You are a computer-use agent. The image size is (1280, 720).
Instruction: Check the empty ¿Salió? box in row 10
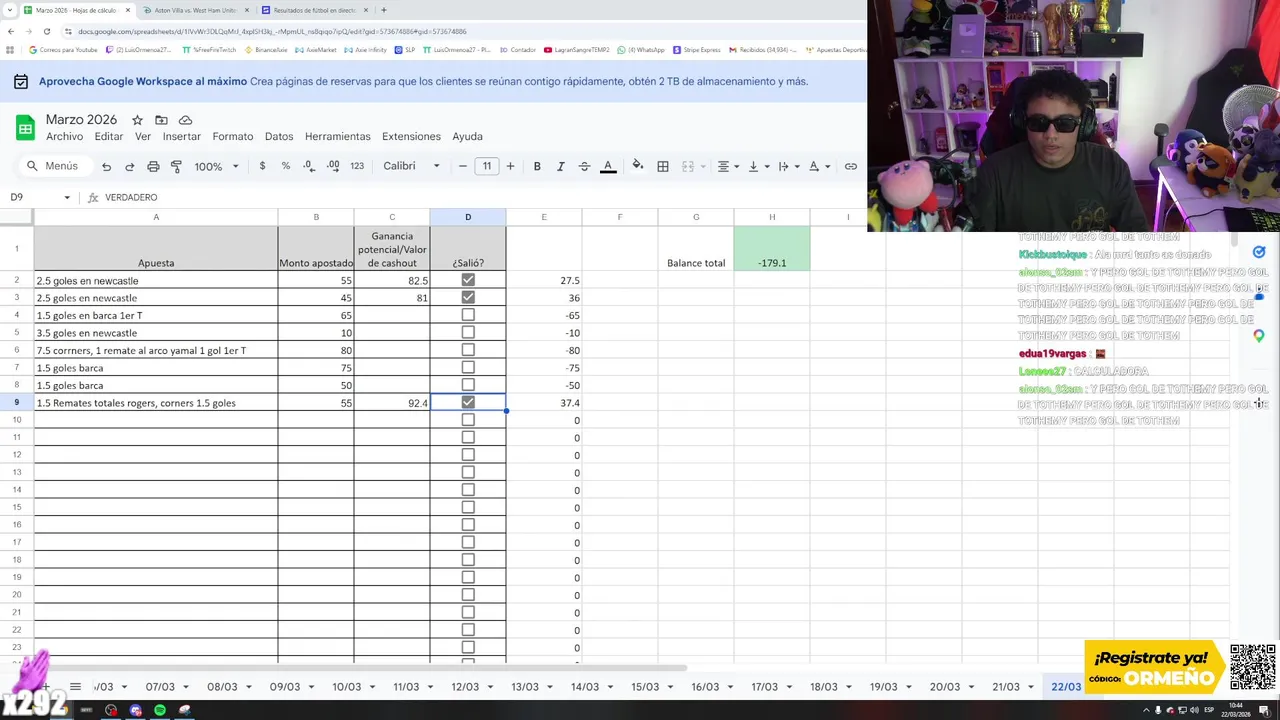468,420
